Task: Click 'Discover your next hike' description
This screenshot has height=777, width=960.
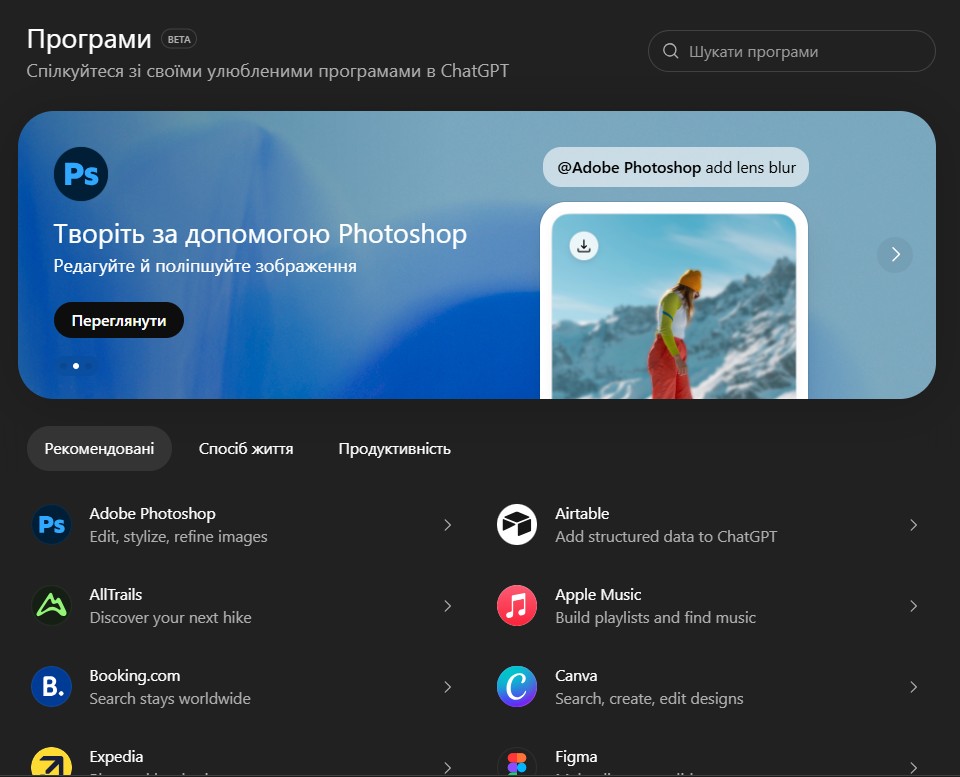Action: (x=170, y=617)
